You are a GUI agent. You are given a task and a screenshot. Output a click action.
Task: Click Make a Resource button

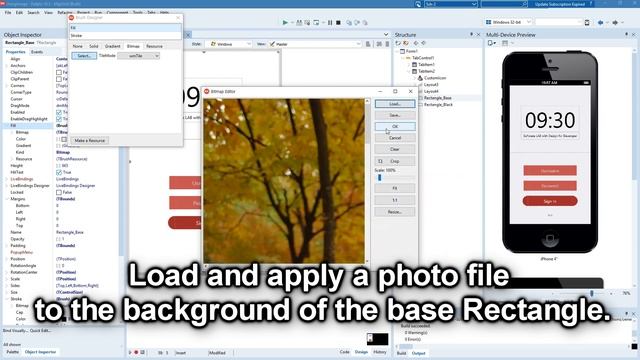point(90,140)
